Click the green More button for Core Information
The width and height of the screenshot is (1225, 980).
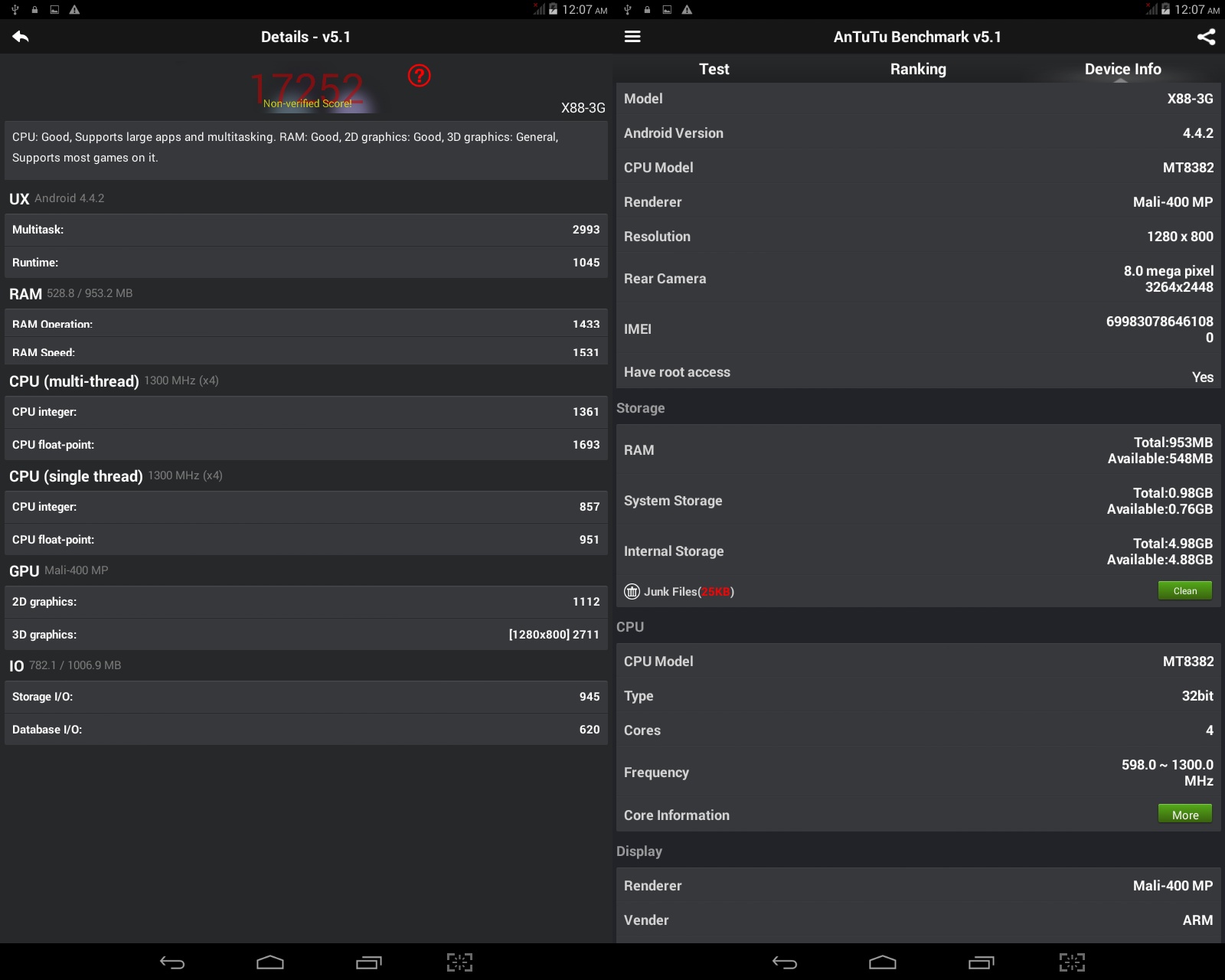[x=1184, y=815]
